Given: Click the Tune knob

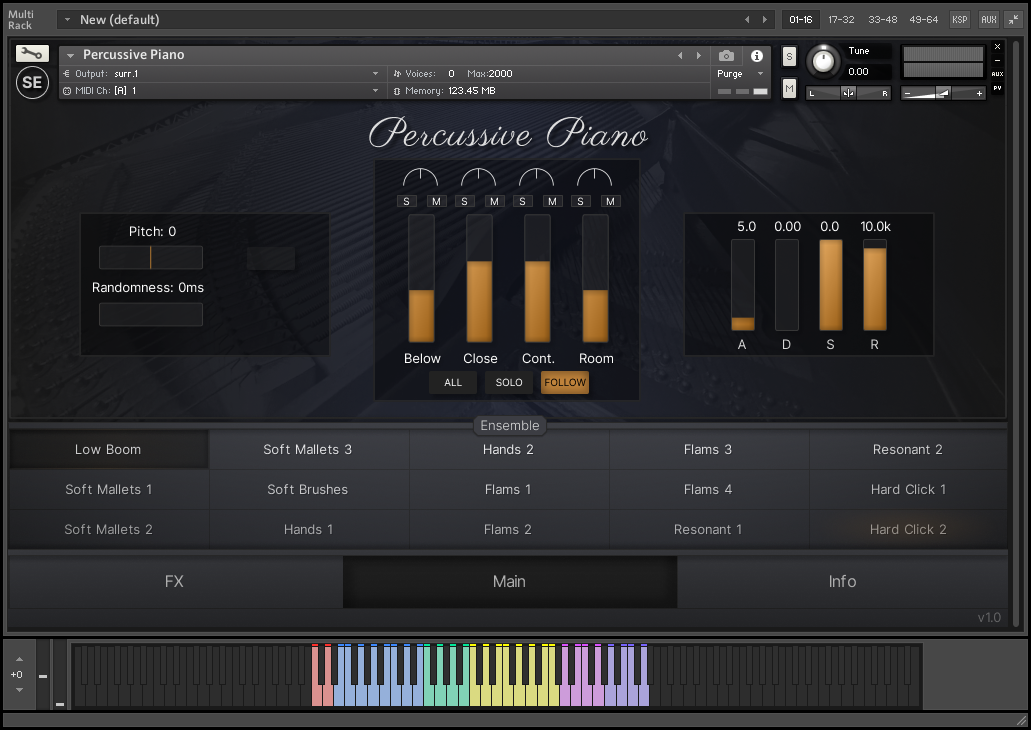Looking at the screenshot, I should 823,61.
